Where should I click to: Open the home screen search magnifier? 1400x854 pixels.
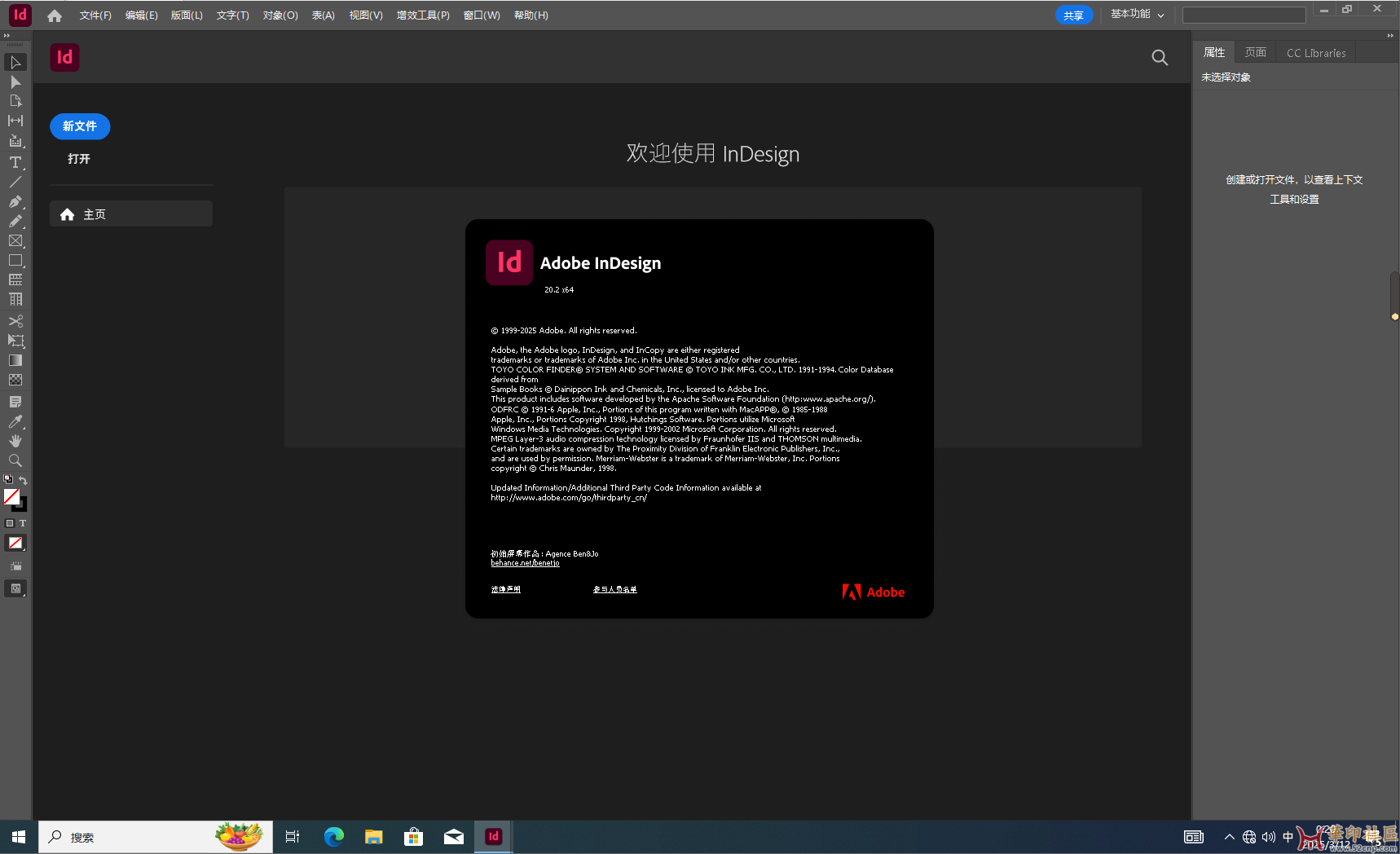pyautogui.click(x=1160, y=57)
